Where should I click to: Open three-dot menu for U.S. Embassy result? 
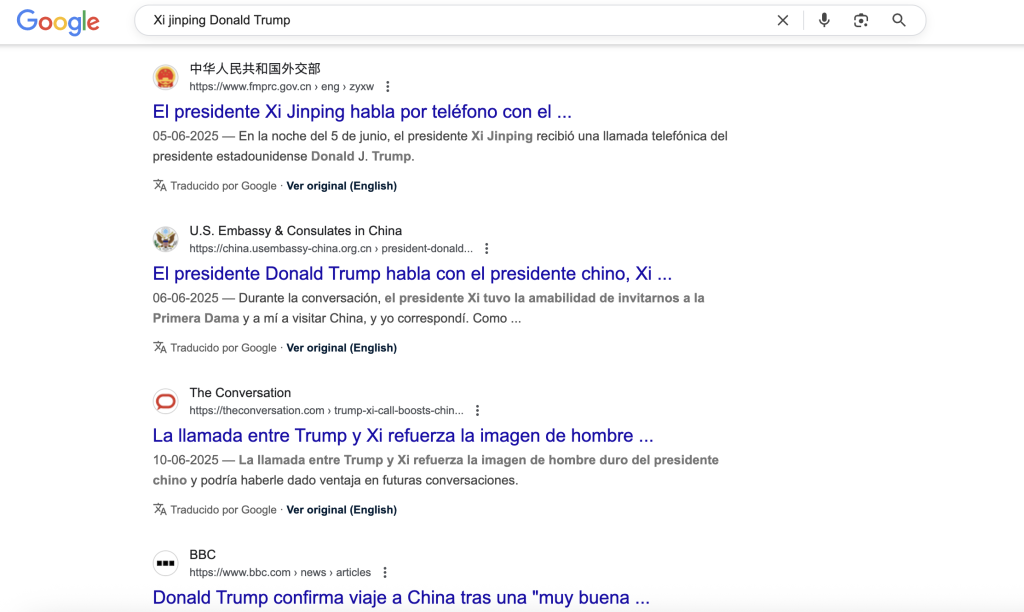point(487,248)
